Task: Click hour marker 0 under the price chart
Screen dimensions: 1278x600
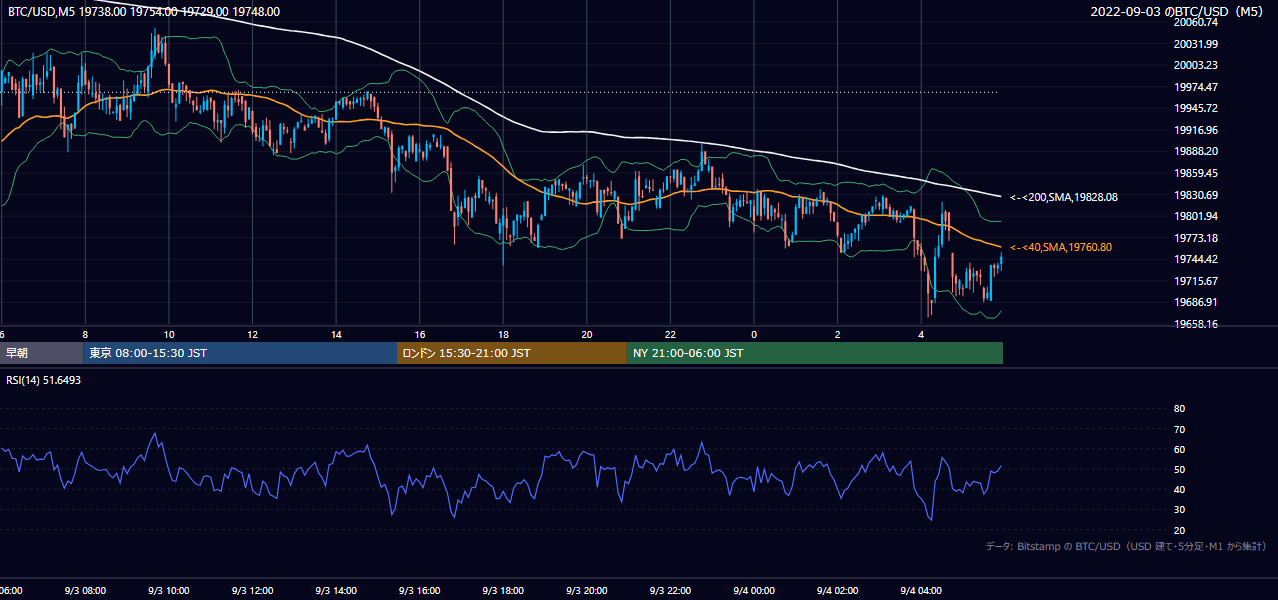Action: (753, 334)
